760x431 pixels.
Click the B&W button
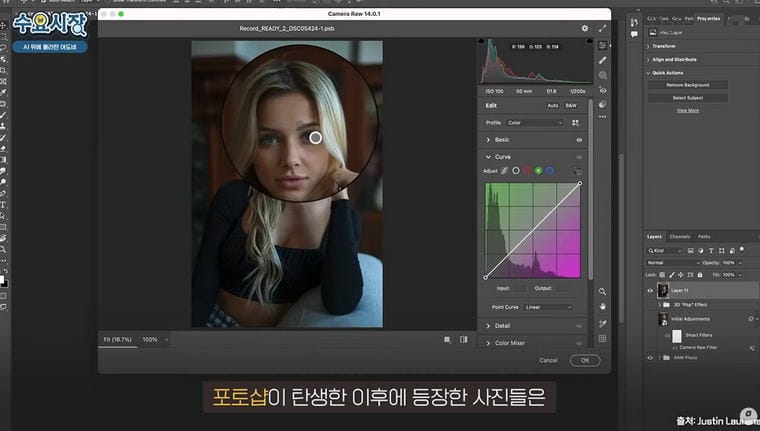(571, 105)
